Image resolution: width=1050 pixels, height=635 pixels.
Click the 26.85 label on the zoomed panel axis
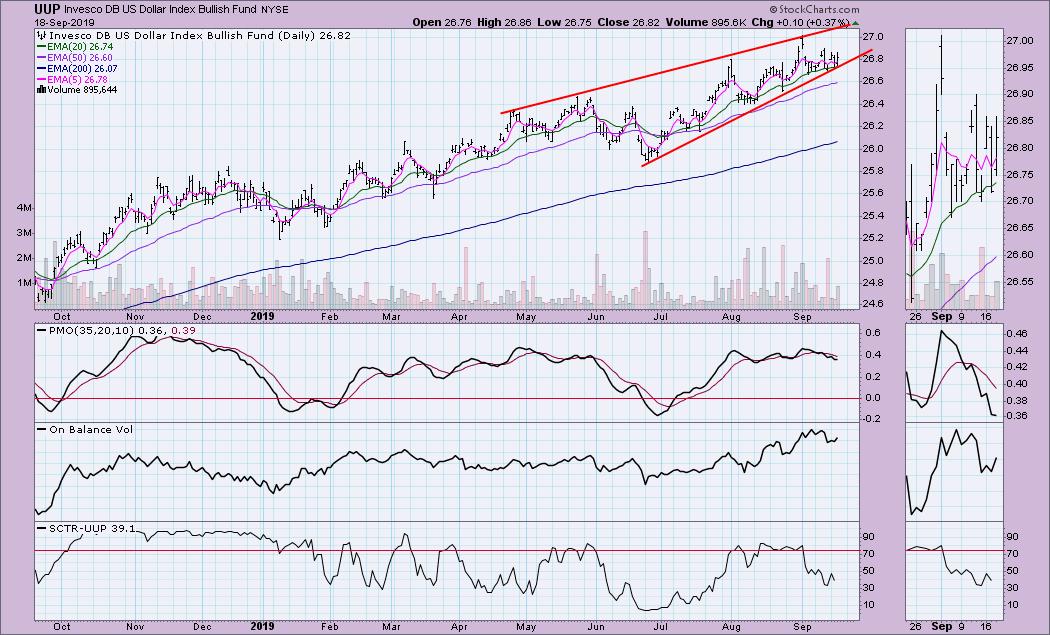click(1022, 121)
